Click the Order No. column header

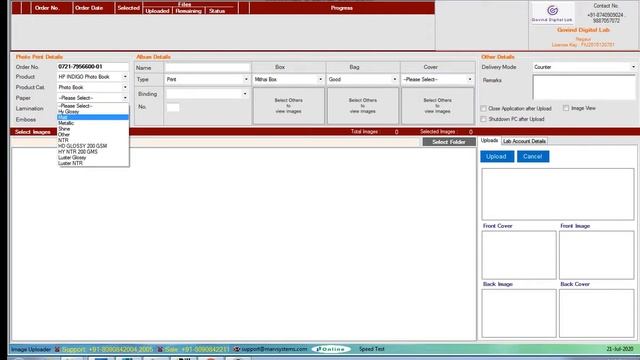coord(47,8)
